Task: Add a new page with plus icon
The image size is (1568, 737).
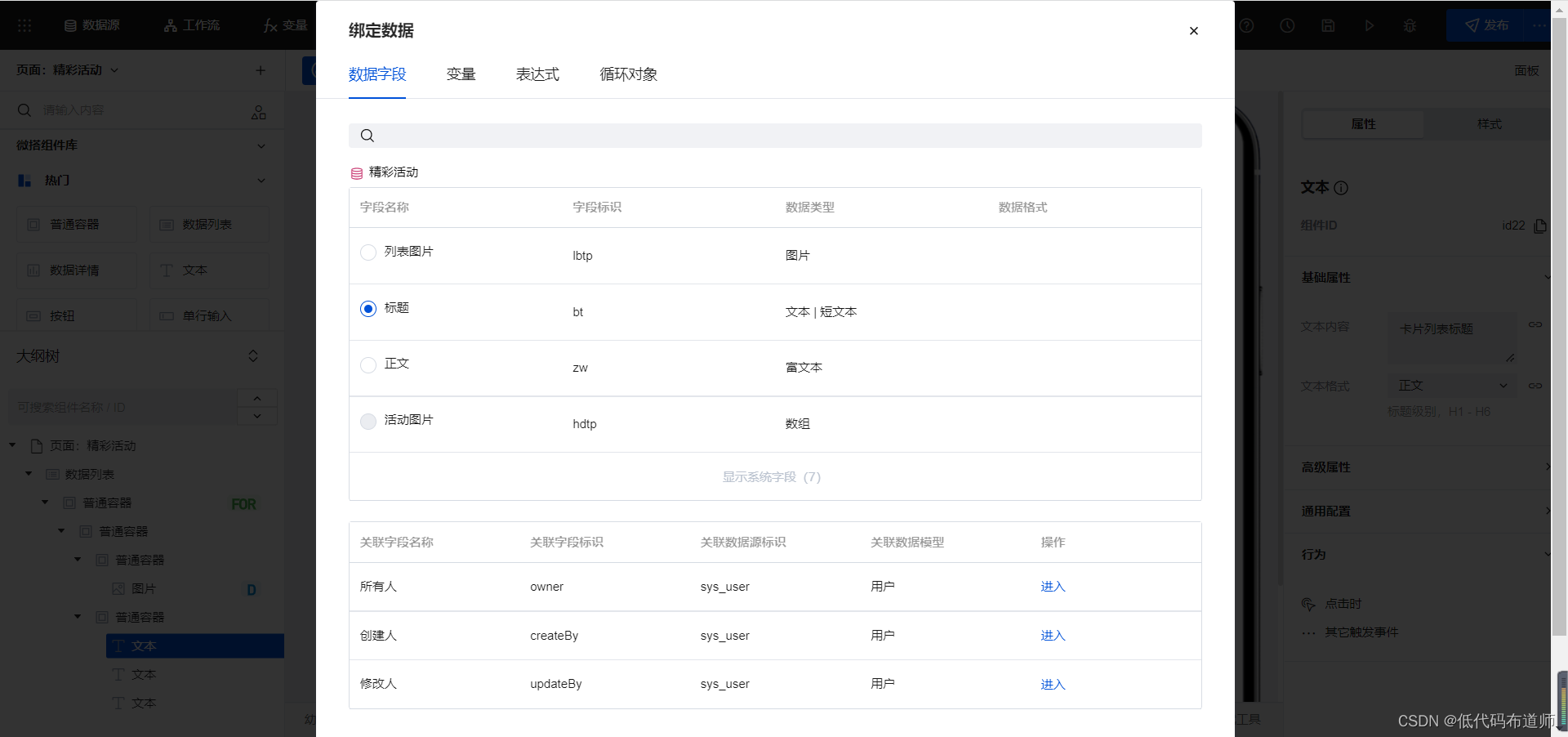Action: coord(261,70)
